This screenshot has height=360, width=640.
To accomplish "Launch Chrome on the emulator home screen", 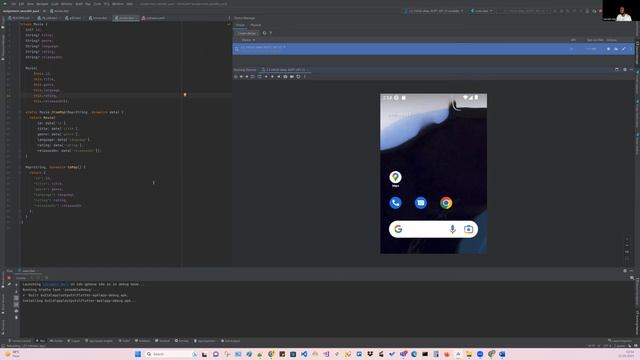I will point(446,203).
